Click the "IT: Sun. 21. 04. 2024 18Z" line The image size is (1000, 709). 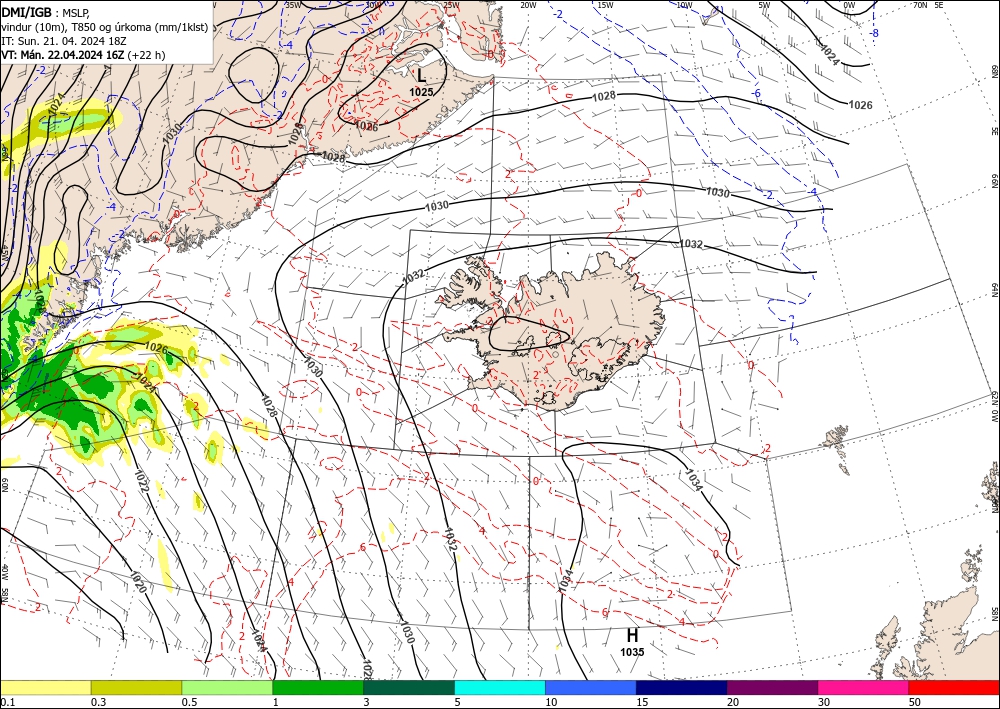64,41
